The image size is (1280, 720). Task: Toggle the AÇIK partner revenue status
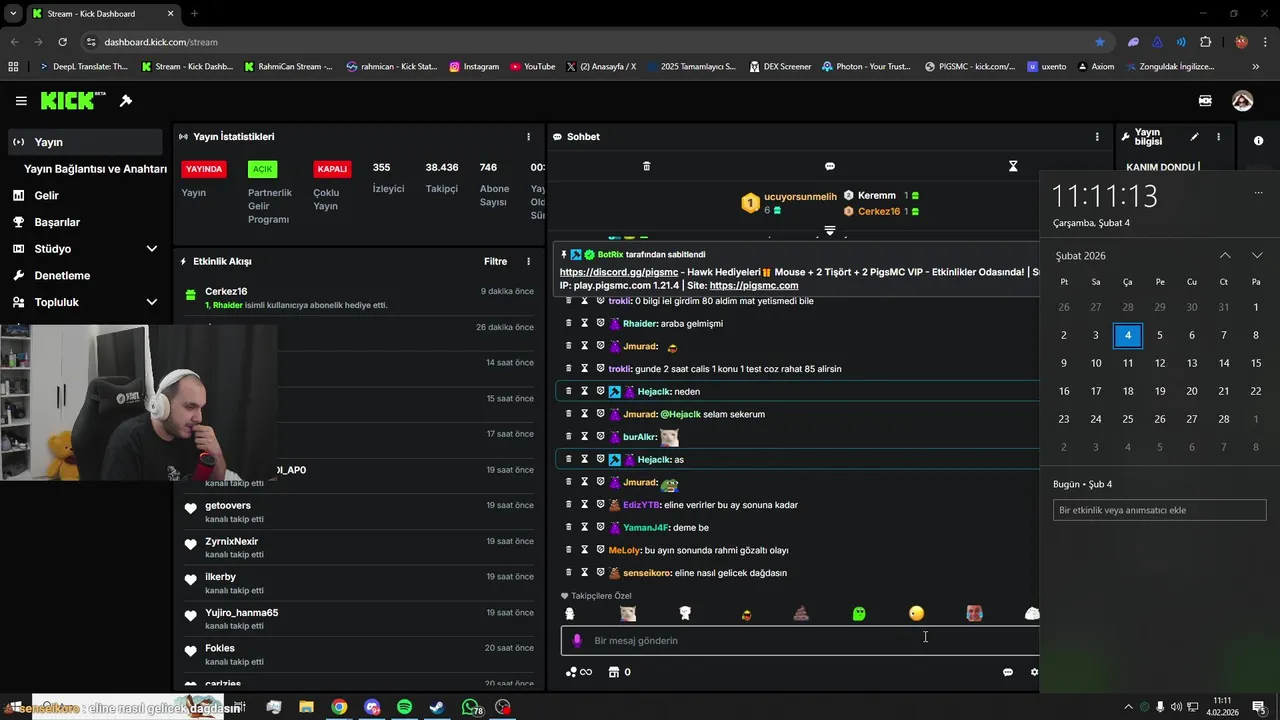coord(262,169)
